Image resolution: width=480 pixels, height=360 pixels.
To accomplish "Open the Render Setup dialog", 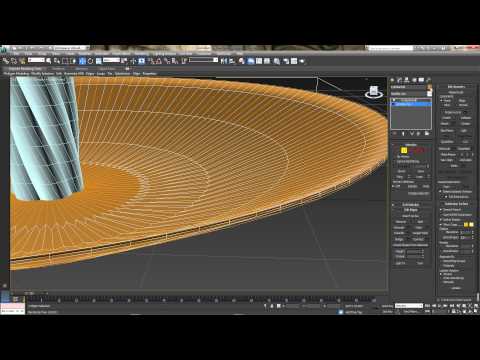I will (x=286, y=61).
